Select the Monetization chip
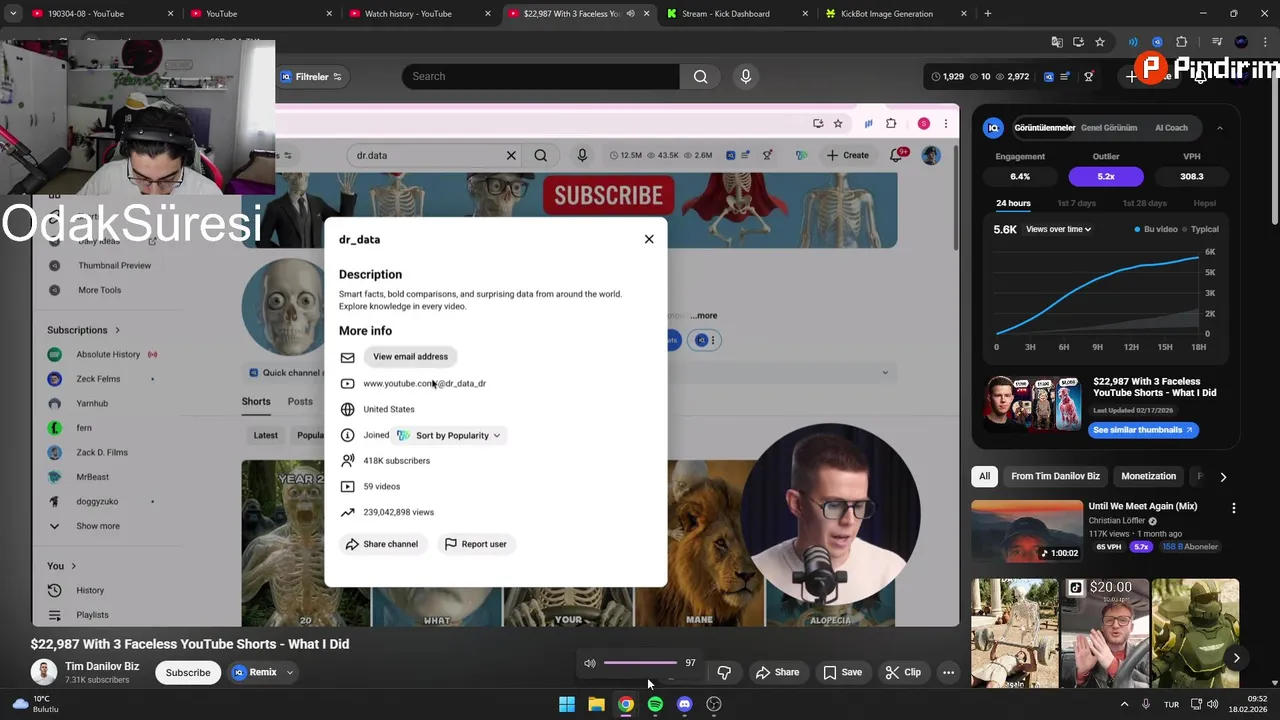 click(1148, 476)
